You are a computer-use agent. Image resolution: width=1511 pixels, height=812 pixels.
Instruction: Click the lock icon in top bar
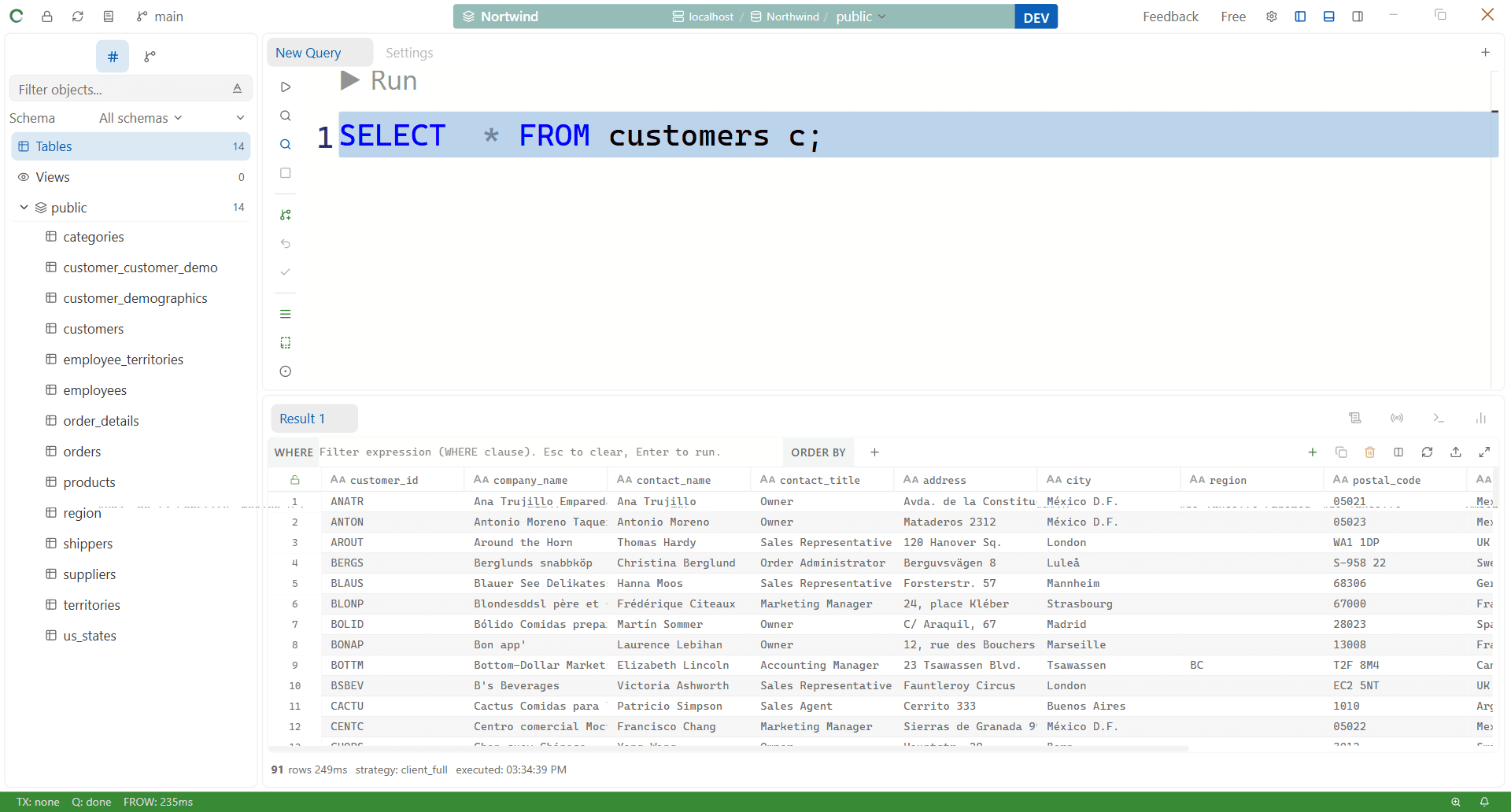pyautogui.click(x=47, y=17)
